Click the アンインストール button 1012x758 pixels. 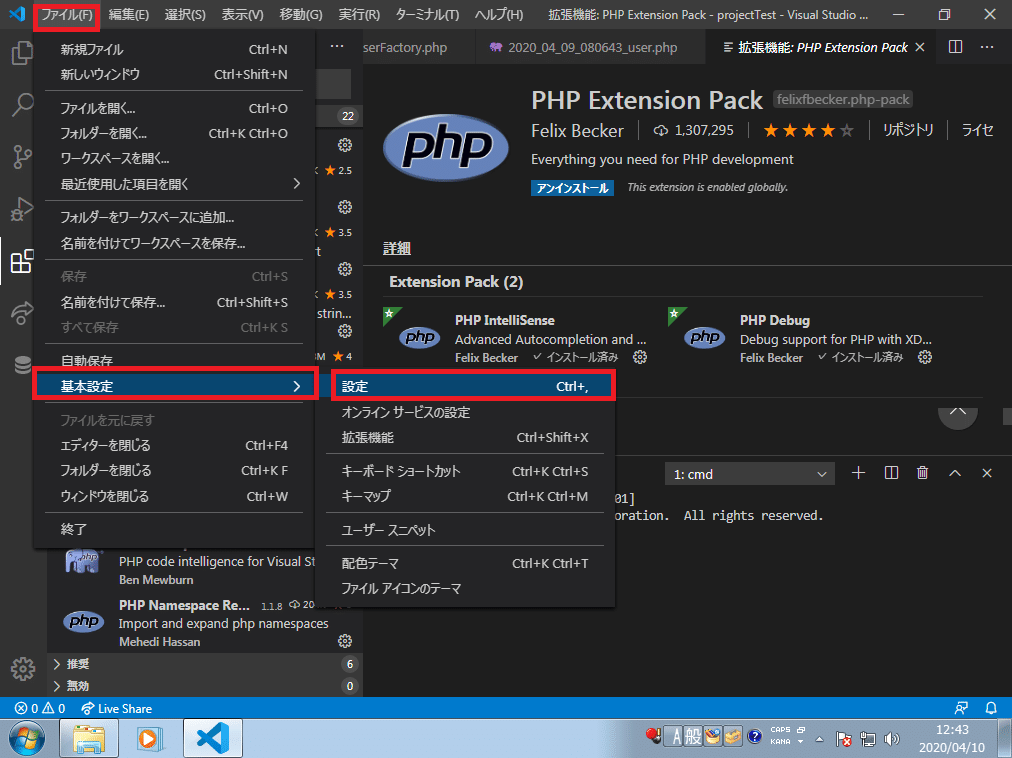[x=572, y=188]
